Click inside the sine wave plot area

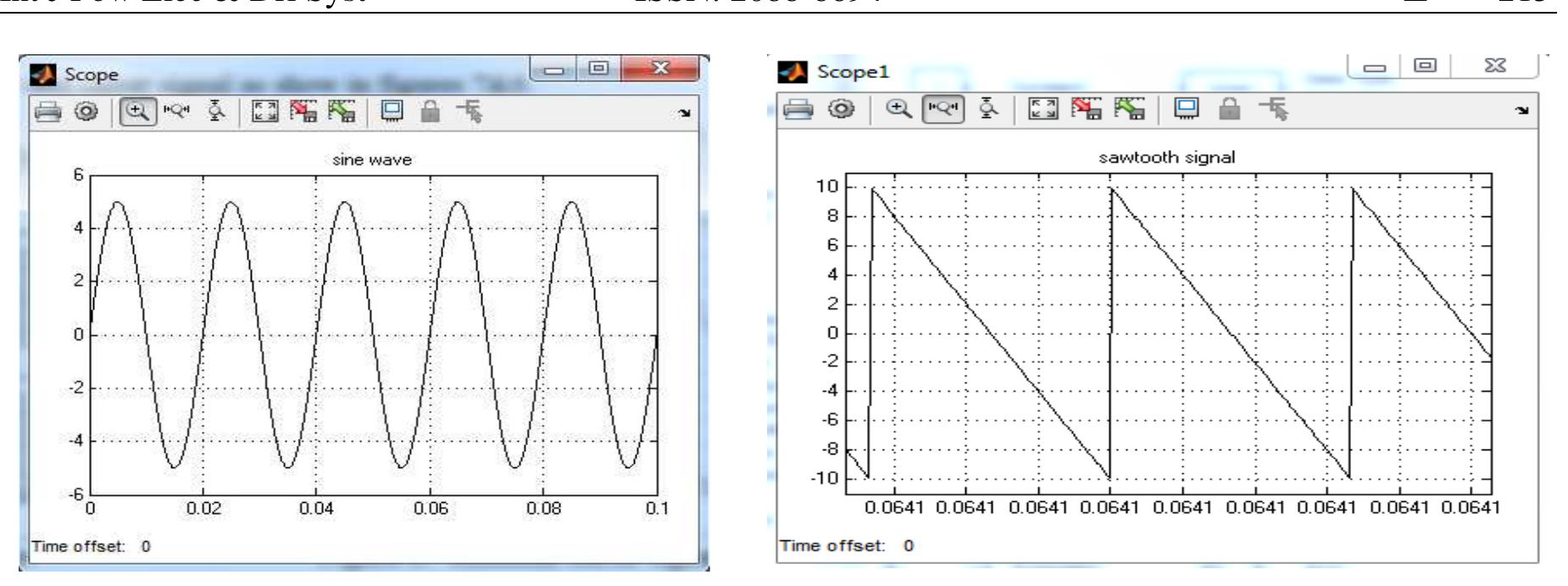coord(373,335)
